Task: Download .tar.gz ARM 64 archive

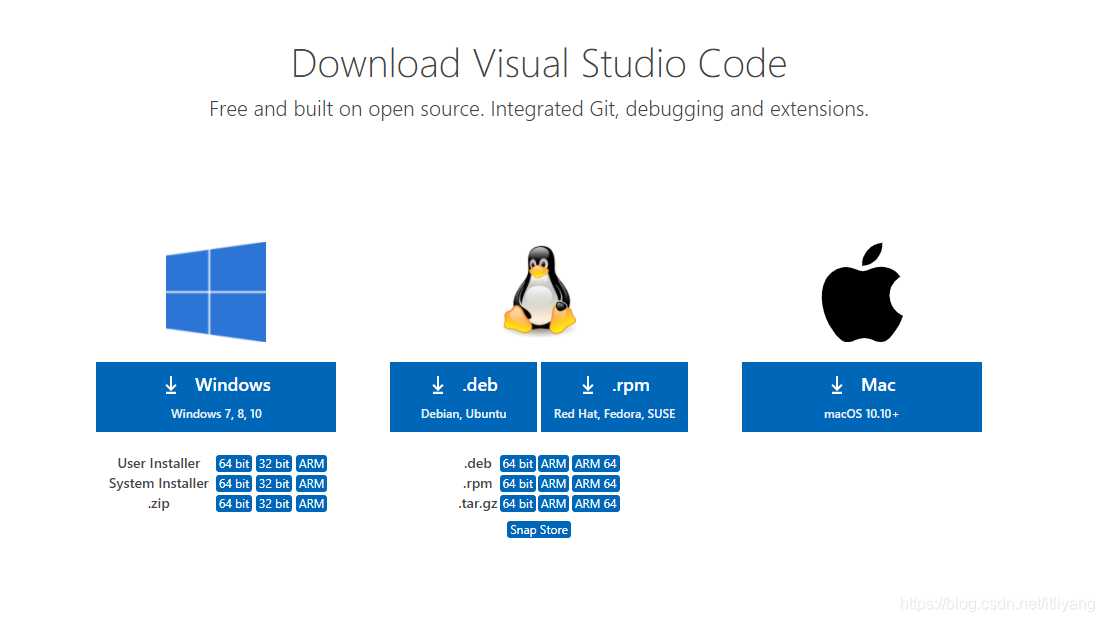Action: click(x=596, y=504)
